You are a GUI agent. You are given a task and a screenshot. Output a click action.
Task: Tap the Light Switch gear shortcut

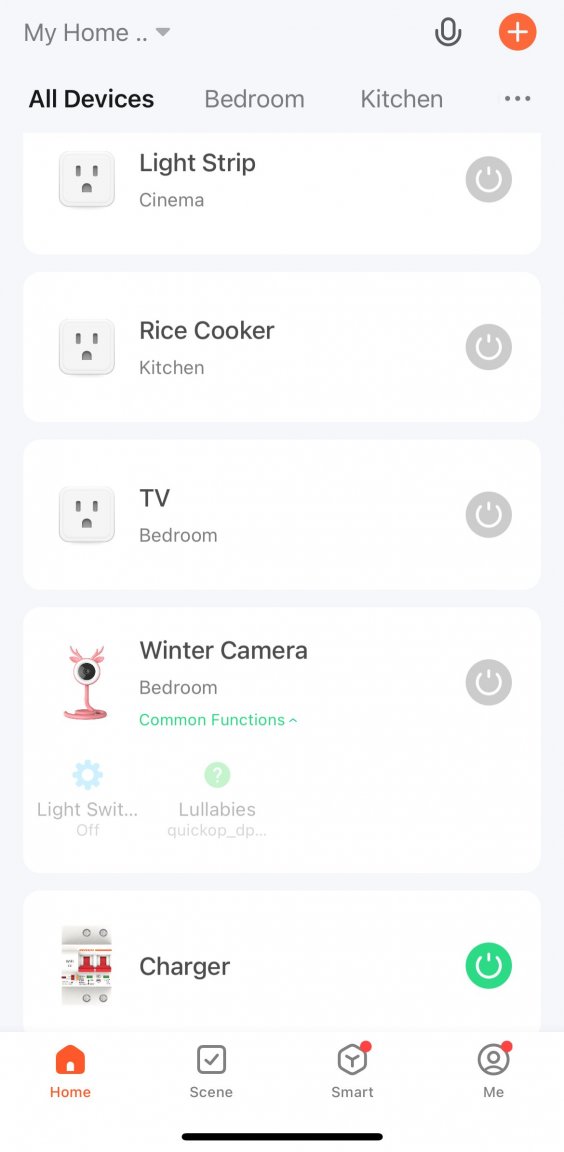(87, 775)
